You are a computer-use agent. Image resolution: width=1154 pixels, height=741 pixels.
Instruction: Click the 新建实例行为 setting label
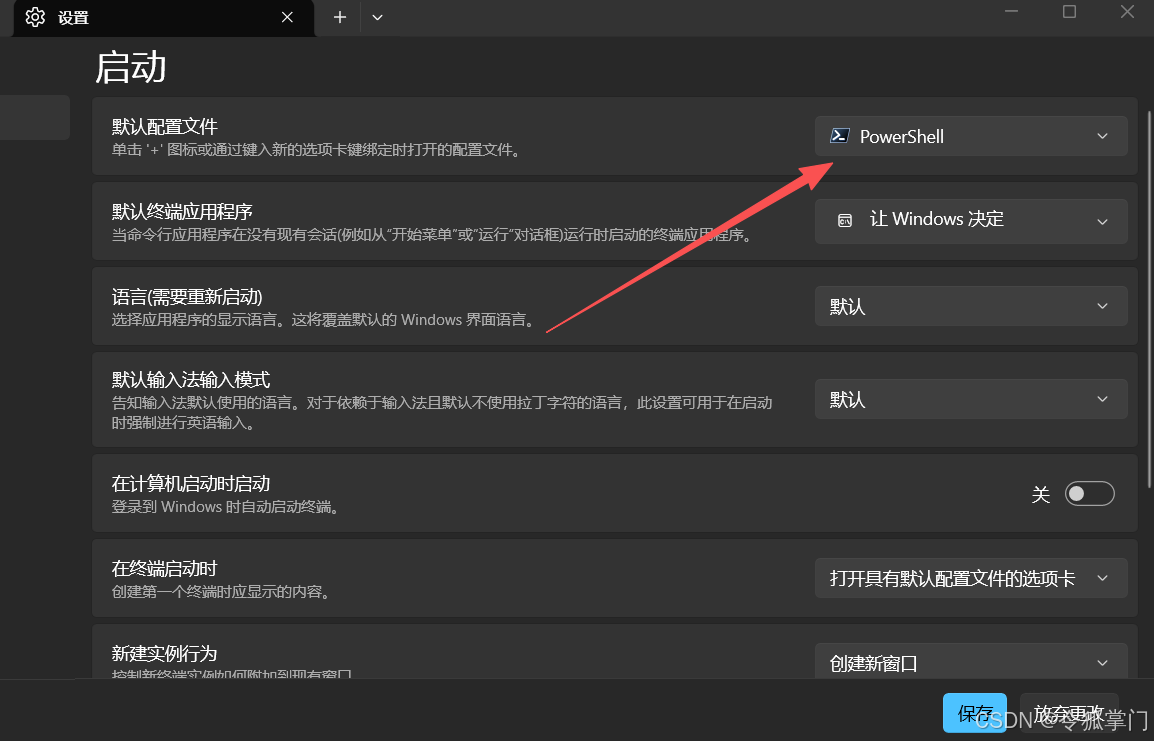pos(165,653)
